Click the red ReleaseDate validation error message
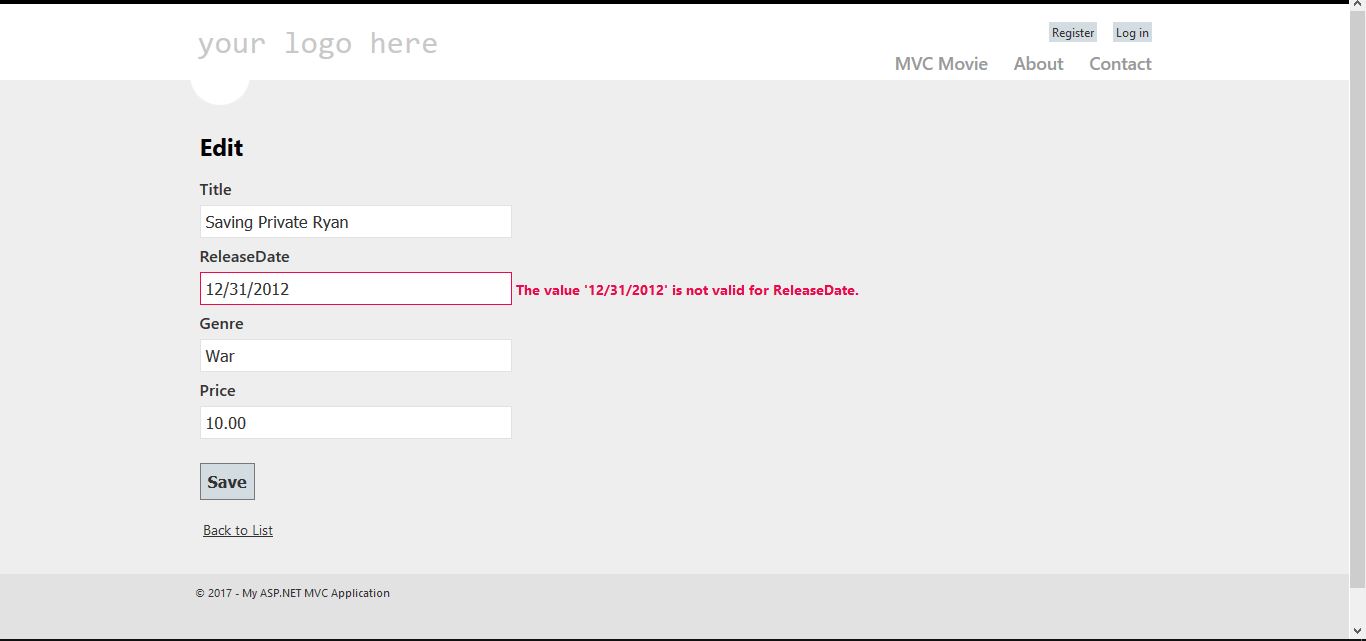The width and height of the screenshot is (1366, 641). tap(687, 291)
